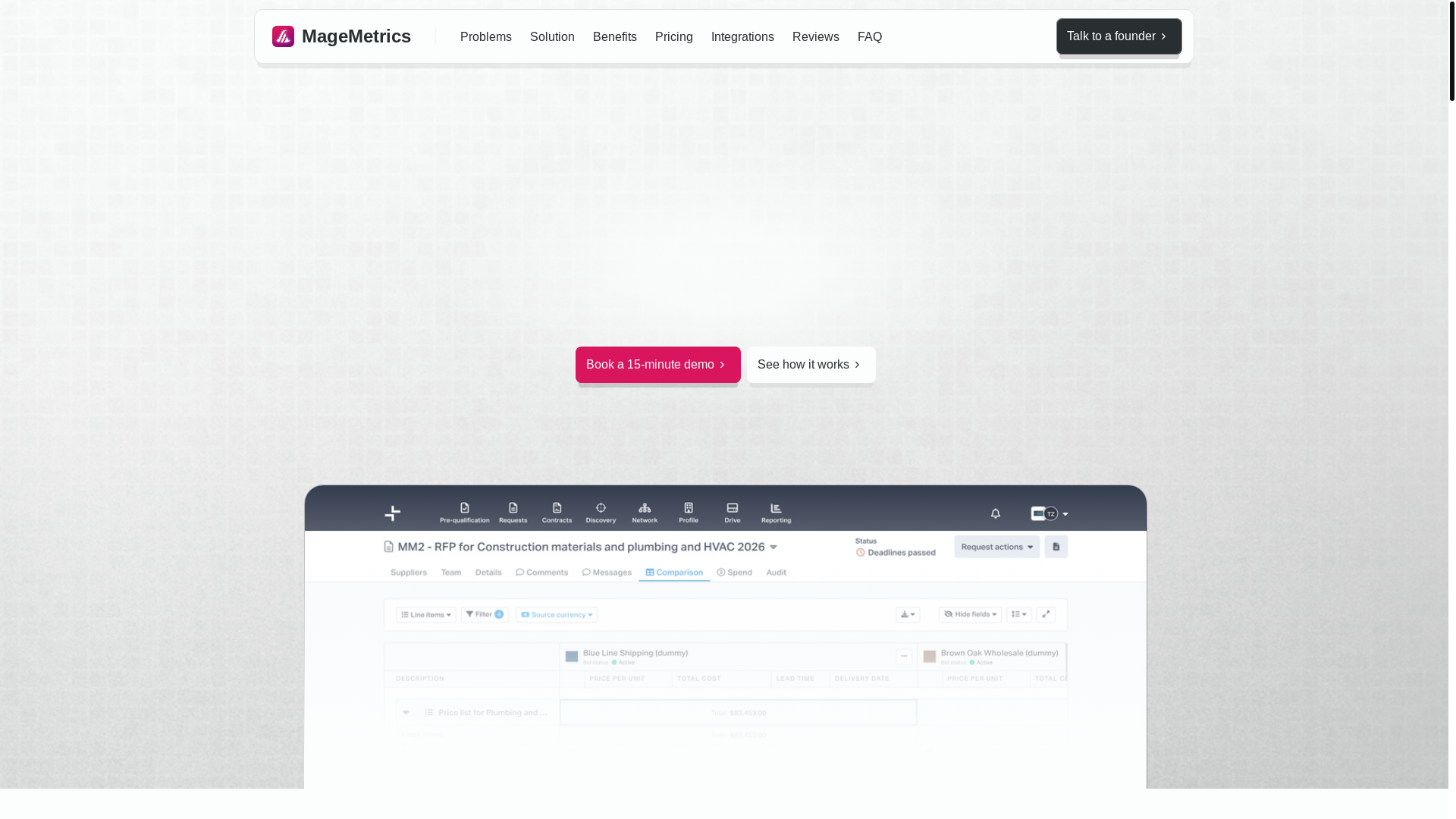This screenshot has width=1456, height=819.
Task: Go to Pricing in the navigation bar
Action: coord(674,36)
